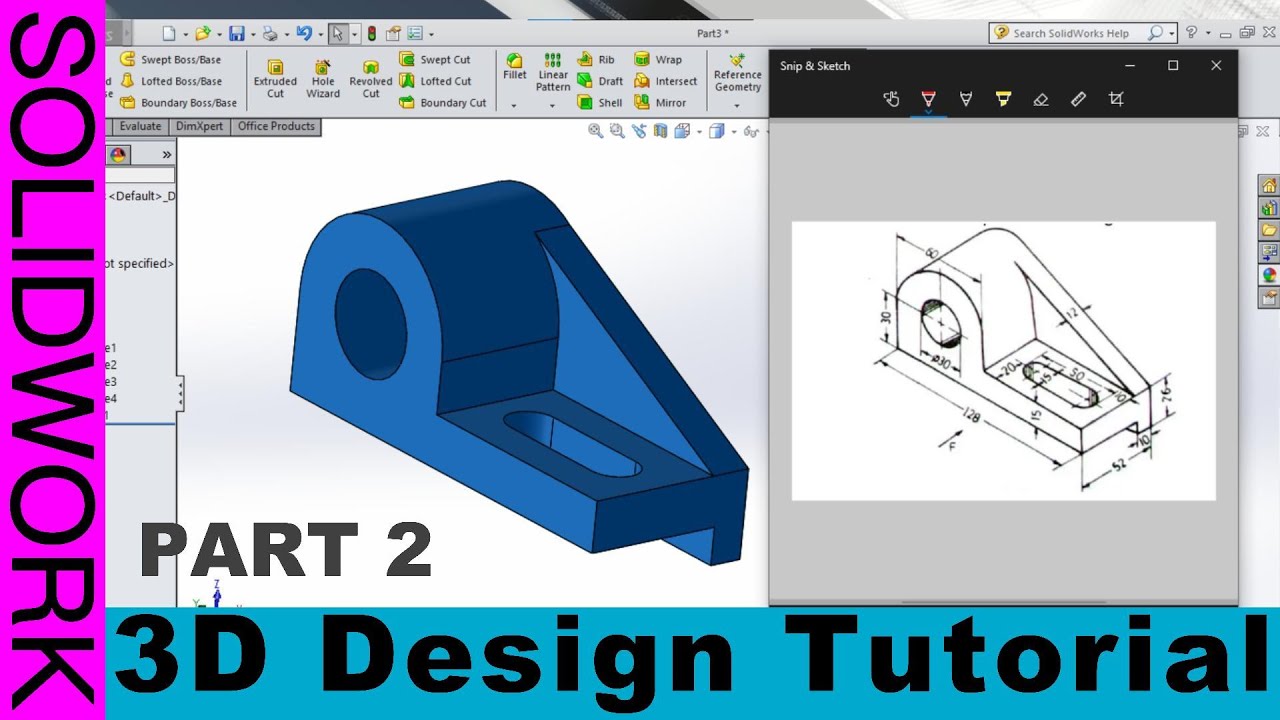Switch to the DimXpert tab
This screenshot has height=720, width=1280.
pos(199,127)
